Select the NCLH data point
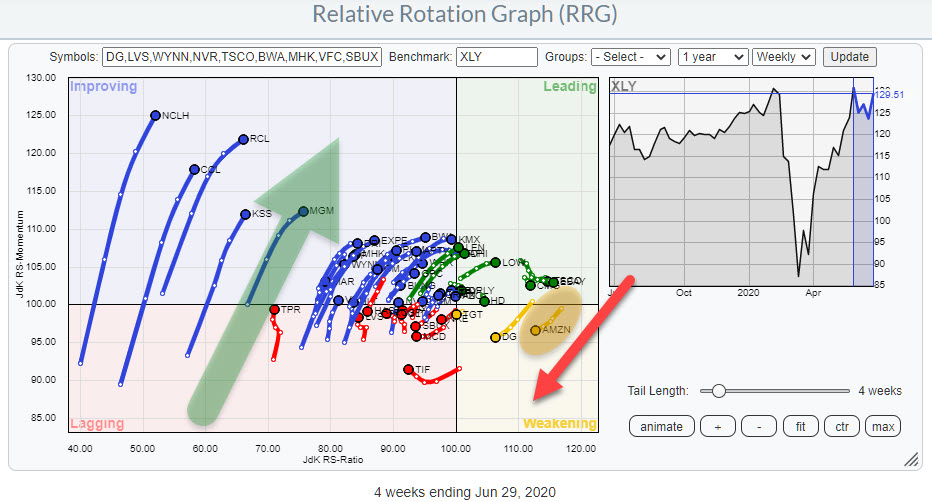The width and height of the screenshot is (932, 502). pyautogui.click(x=155, y=116)
